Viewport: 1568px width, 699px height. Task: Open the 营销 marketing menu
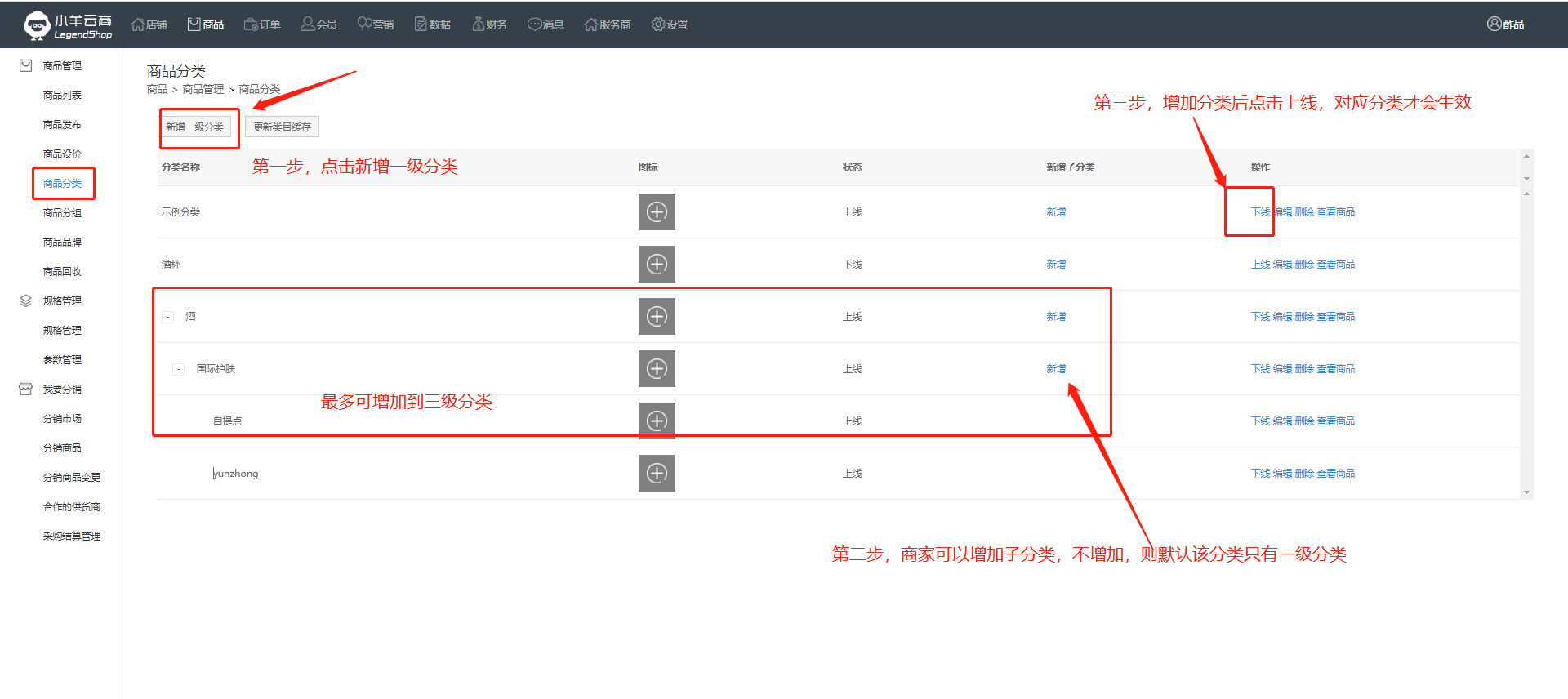tap(376, 24)
